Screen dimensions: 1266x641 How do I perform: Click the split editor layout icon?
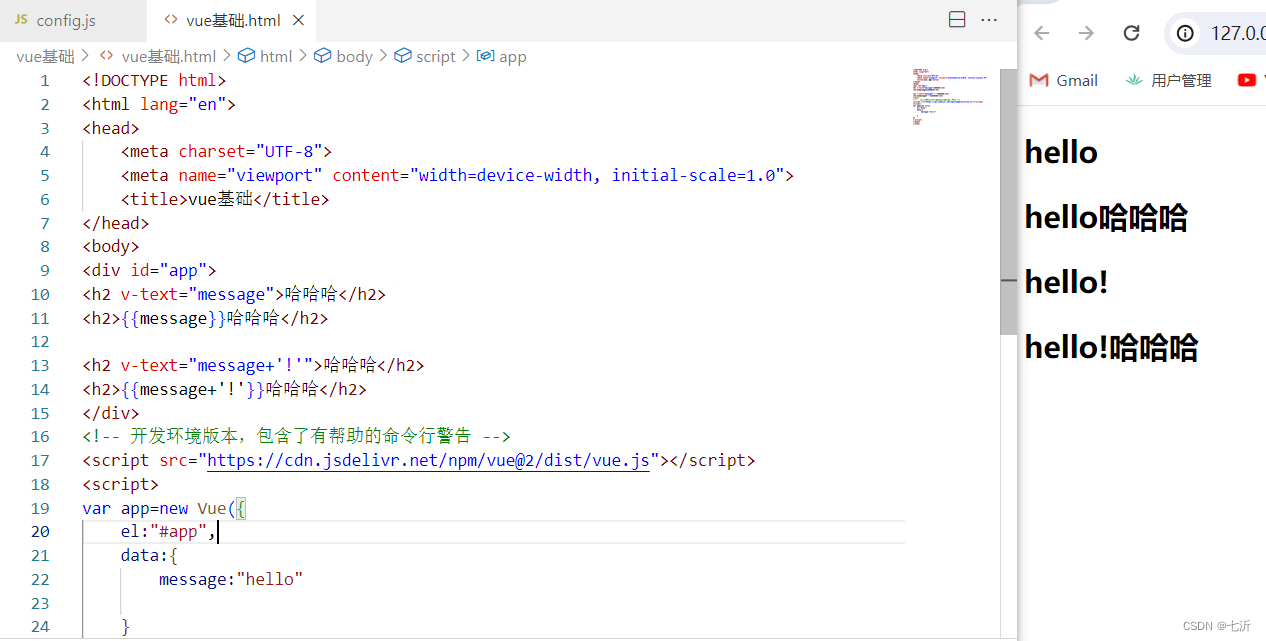pyautogui.click(x=957, y=19)
